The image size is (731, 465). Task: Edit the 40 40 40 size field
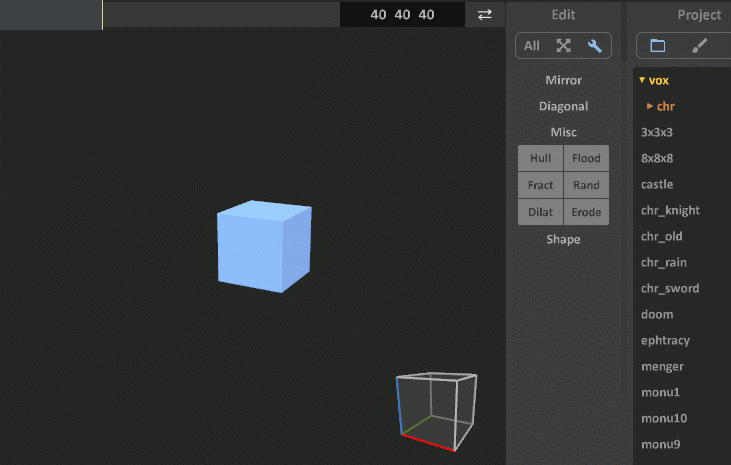point(402,14)
